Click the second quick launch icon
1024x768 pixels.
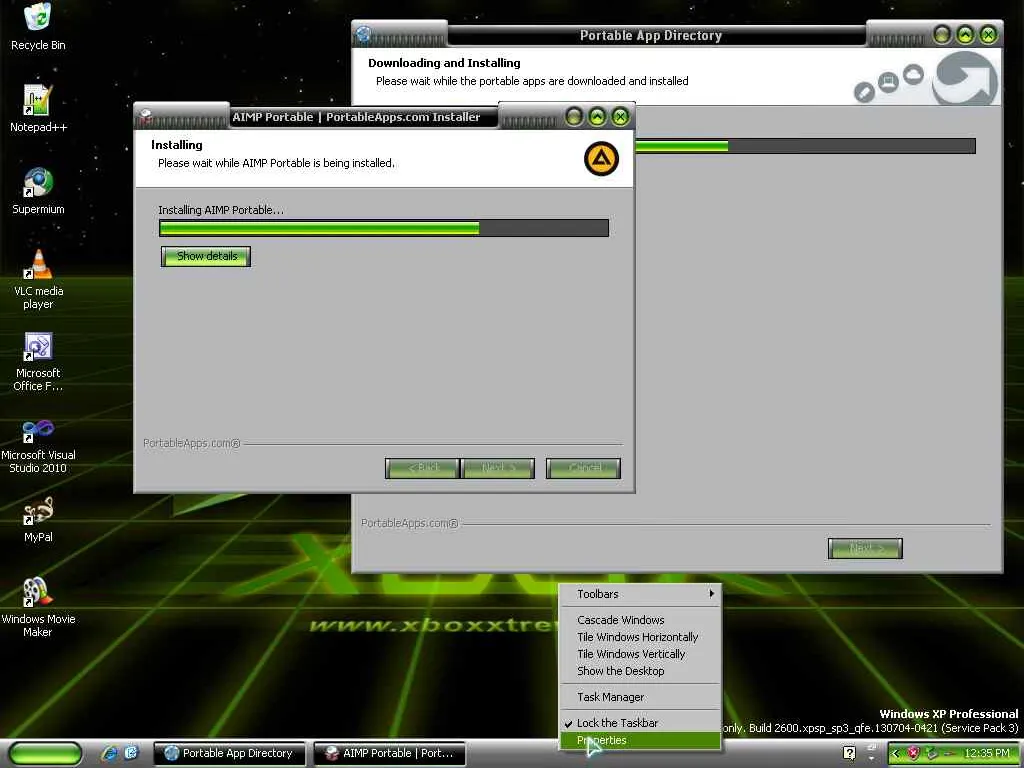tap(131, 753)
